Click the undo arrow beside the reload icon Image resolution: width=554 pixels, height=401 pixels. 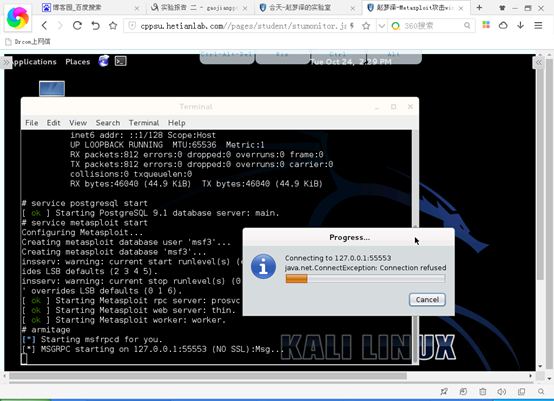95,25
